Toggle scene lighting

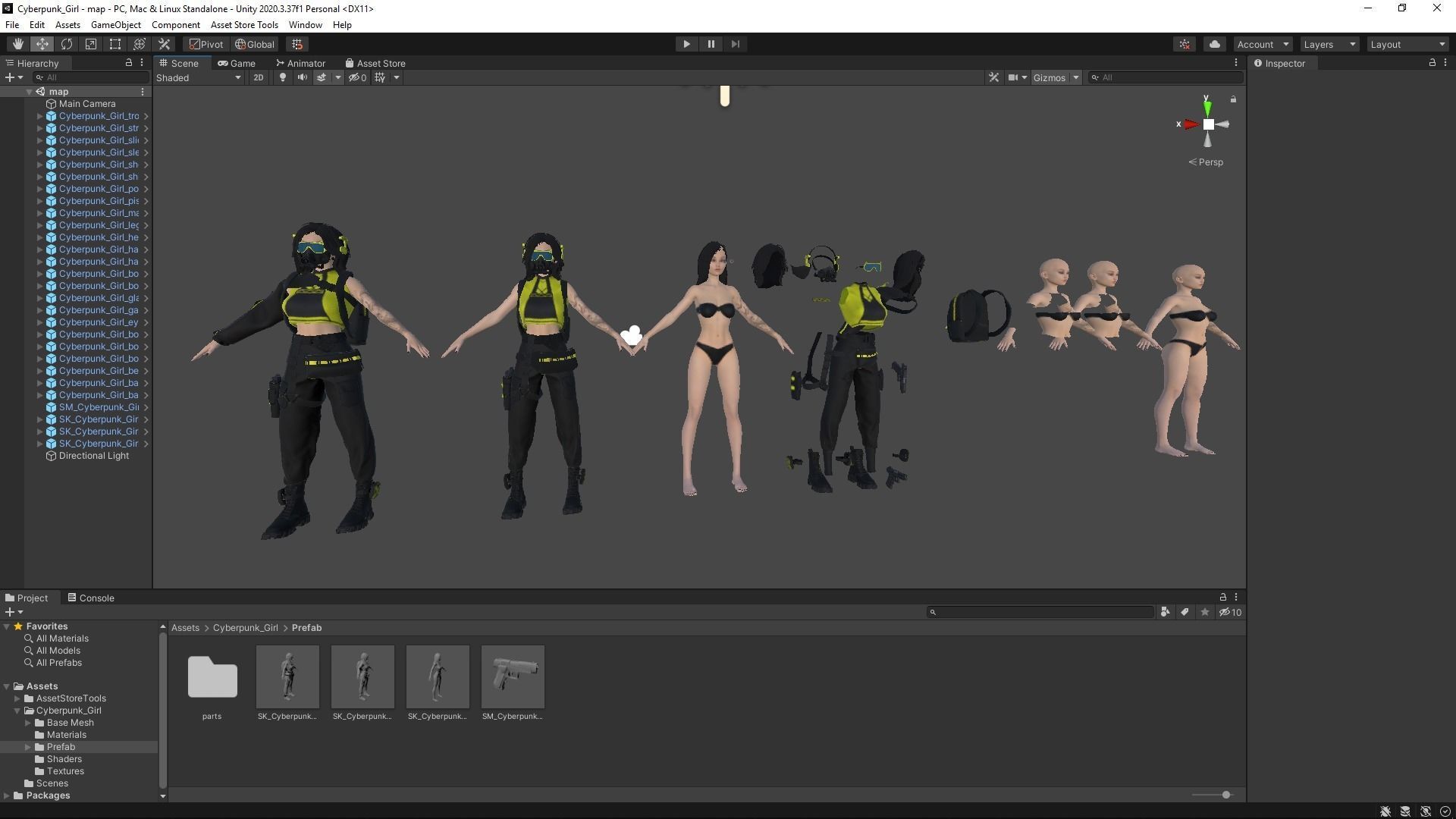(283, 77)
